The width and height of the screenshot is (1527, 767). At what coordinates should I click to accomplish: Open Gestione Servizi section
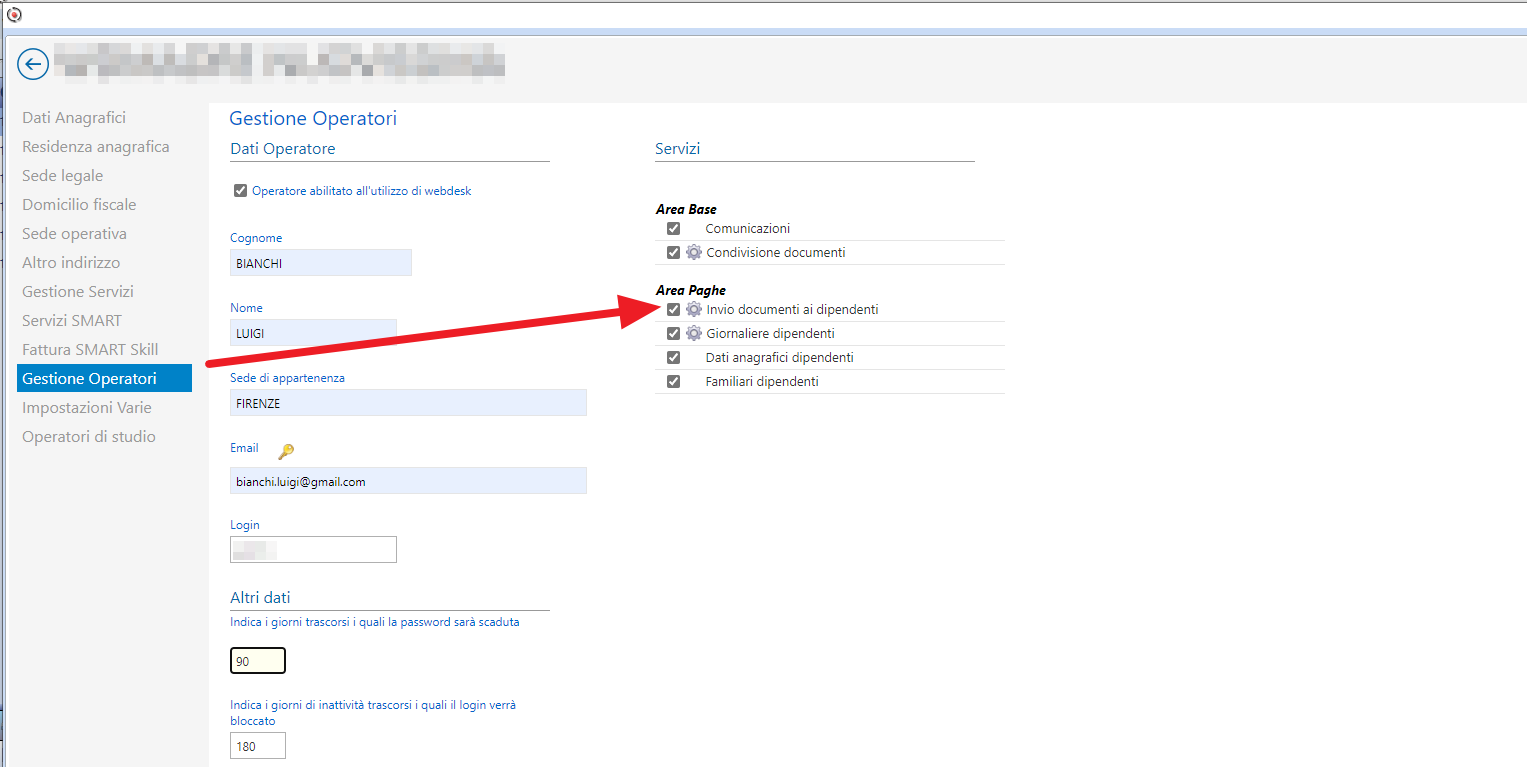pos(78,292)
